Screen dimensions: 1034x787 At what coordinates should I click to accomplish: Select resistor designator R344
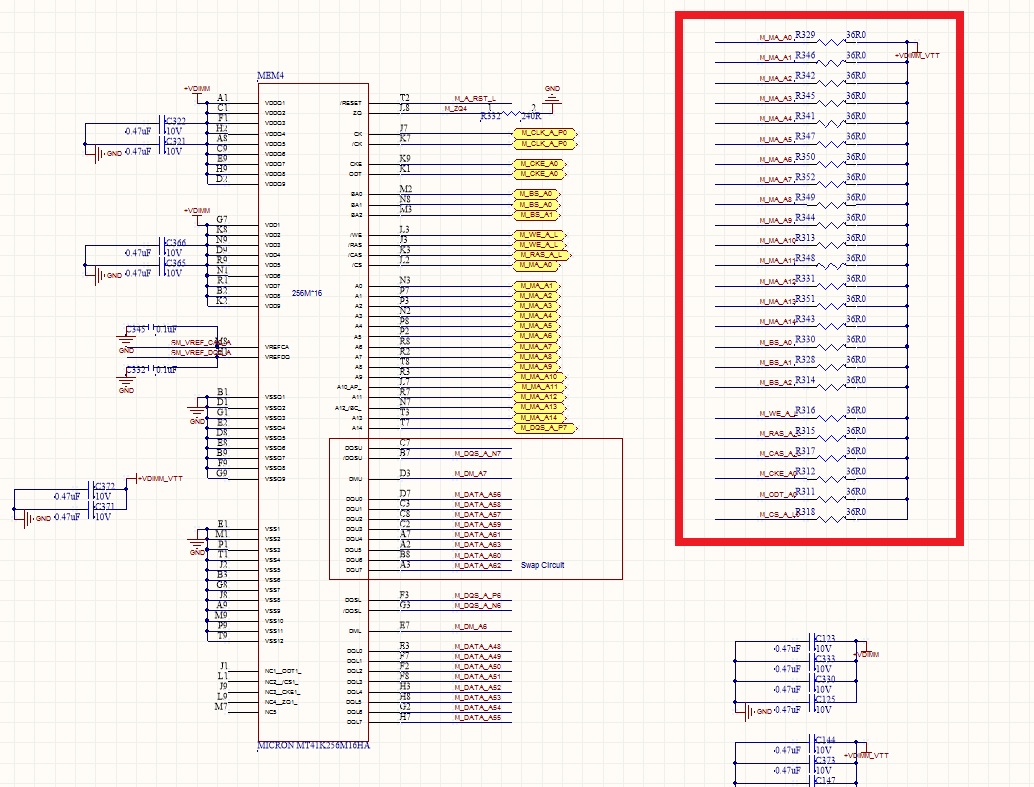coord(805,218)
